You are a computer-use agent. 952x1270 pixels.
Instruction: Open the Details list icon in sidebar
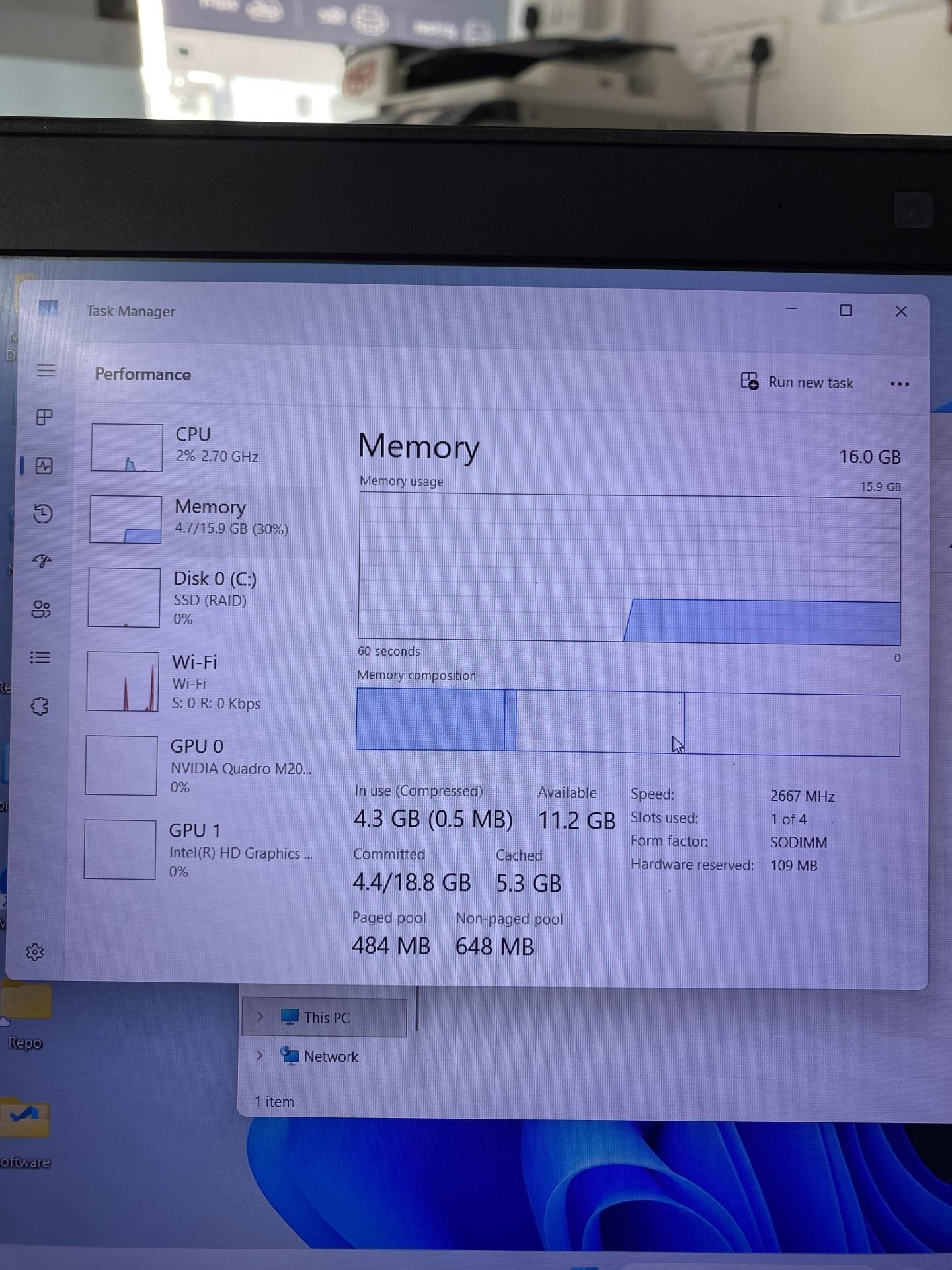40,657
